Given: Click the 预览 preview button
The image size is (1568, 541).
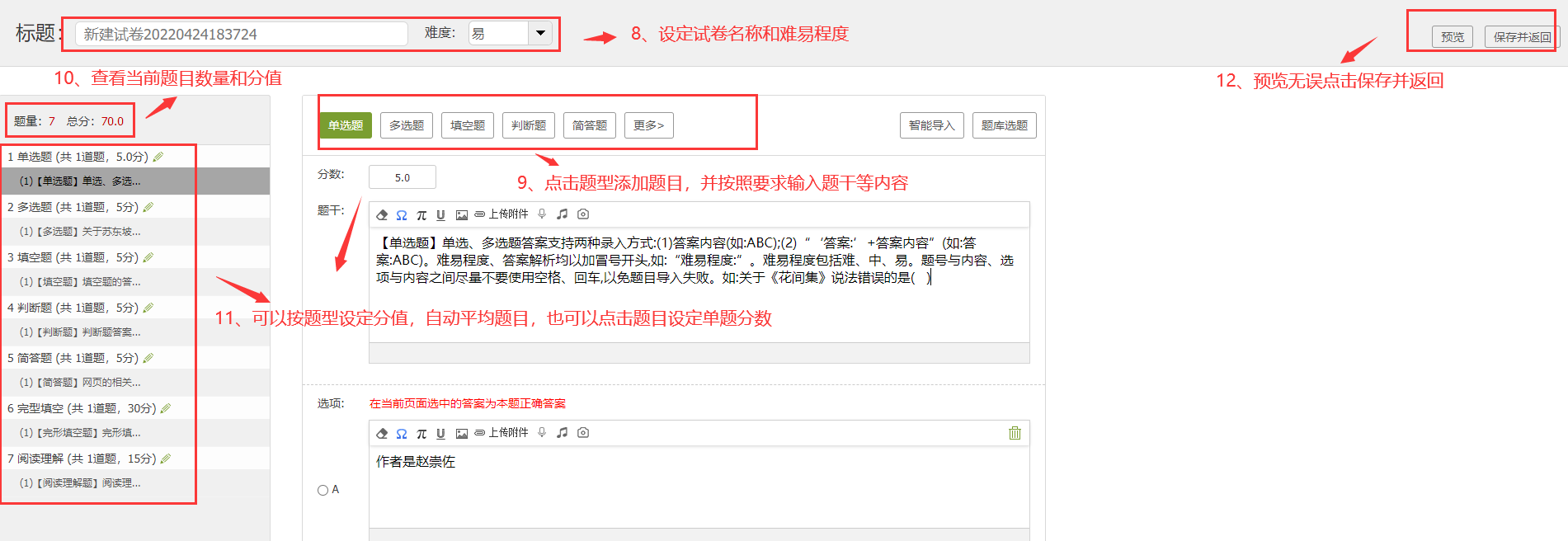Looking at the screenshot, I should 1453,37.
